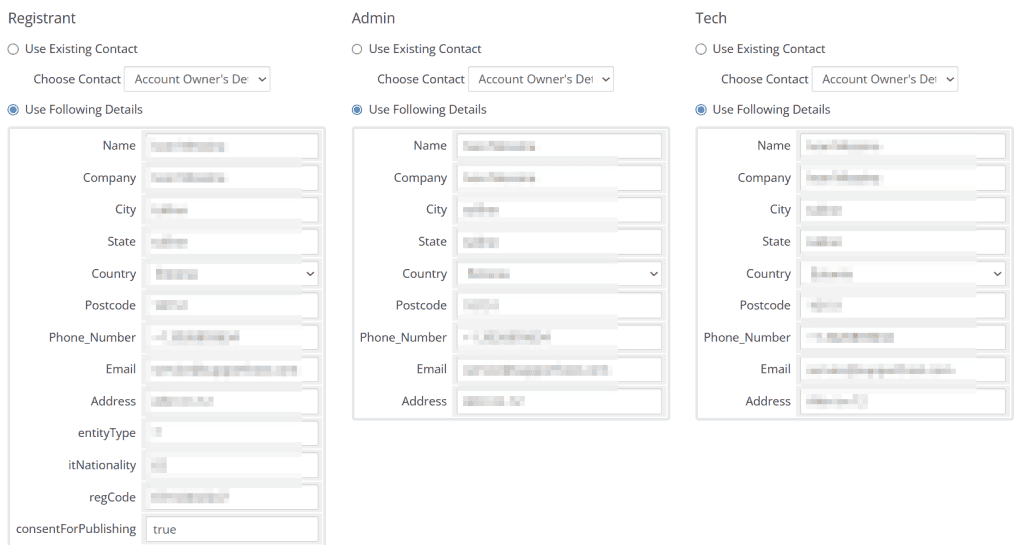Click Registrant Email field
This screenshot has height=545, width=1024.
[232, 369]
